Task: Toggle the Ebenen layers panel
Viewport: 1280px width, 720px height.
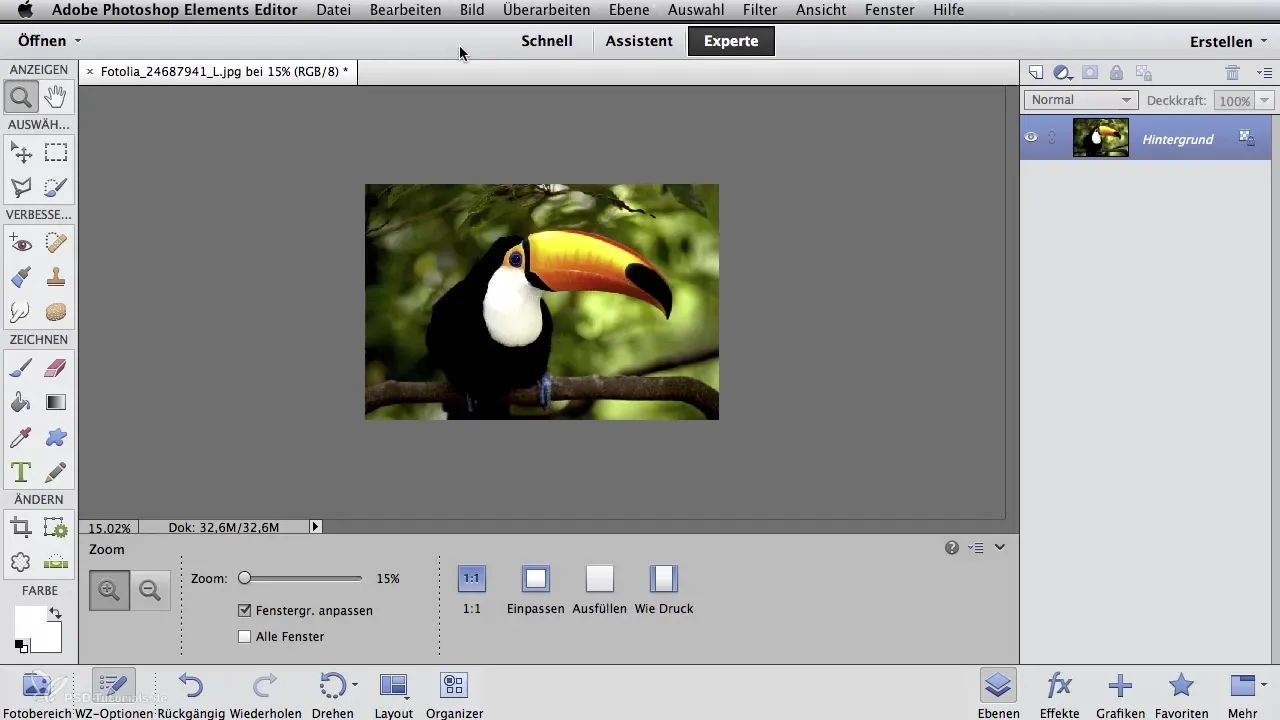Action: 998,694
